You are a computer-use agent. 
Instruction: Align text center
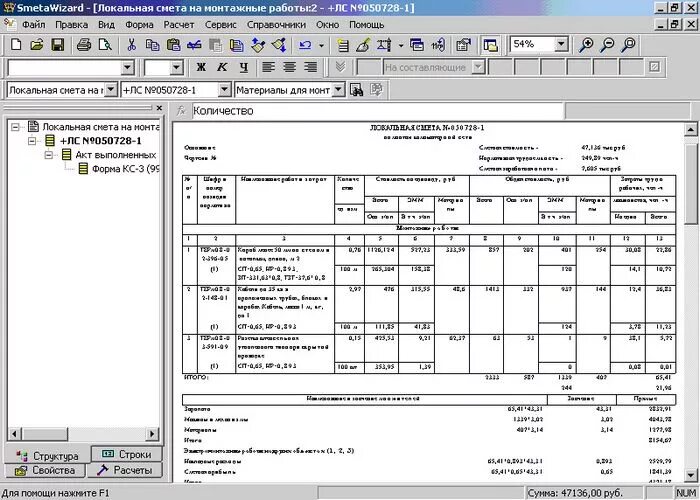coord(289,67)
